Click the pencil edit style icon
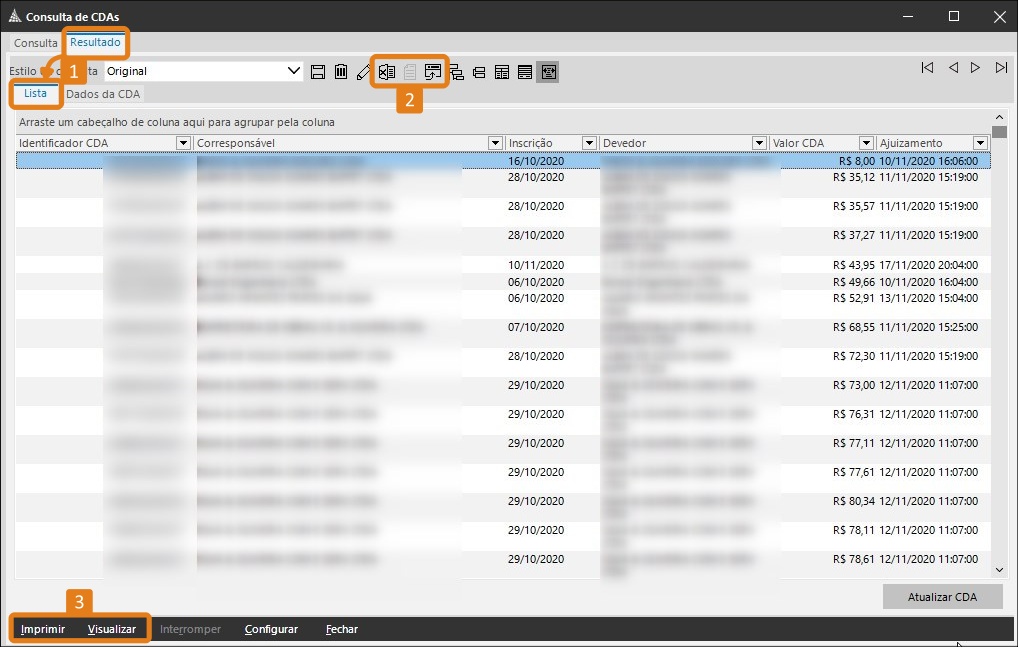 (x=363, y=71)
